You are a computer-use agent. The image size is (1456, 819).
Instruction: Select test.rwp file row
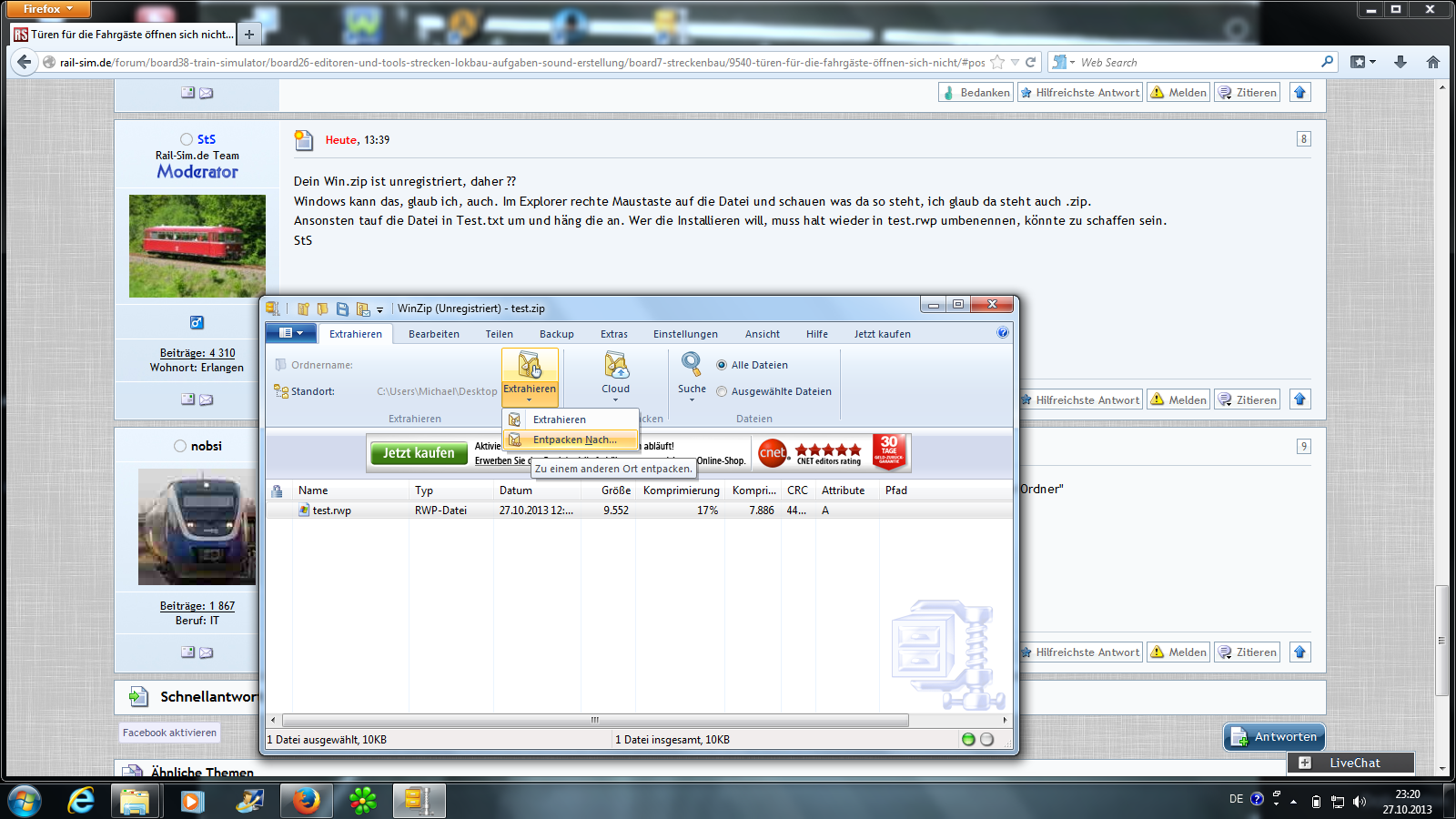point(639,511)
